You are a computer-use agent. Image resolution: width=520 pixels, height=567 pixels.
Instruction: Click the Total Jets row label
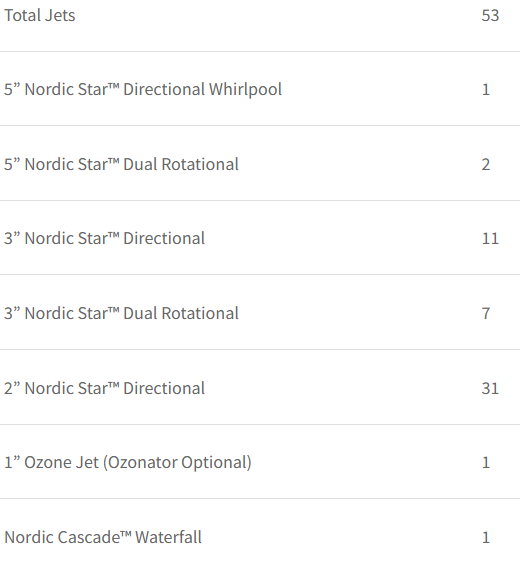tap(40, 16)
